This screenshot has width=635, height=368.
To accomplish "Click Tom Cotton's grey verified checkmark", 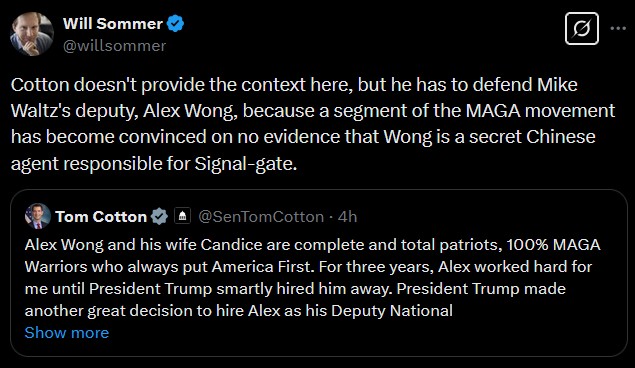I will tap(159, 217).
